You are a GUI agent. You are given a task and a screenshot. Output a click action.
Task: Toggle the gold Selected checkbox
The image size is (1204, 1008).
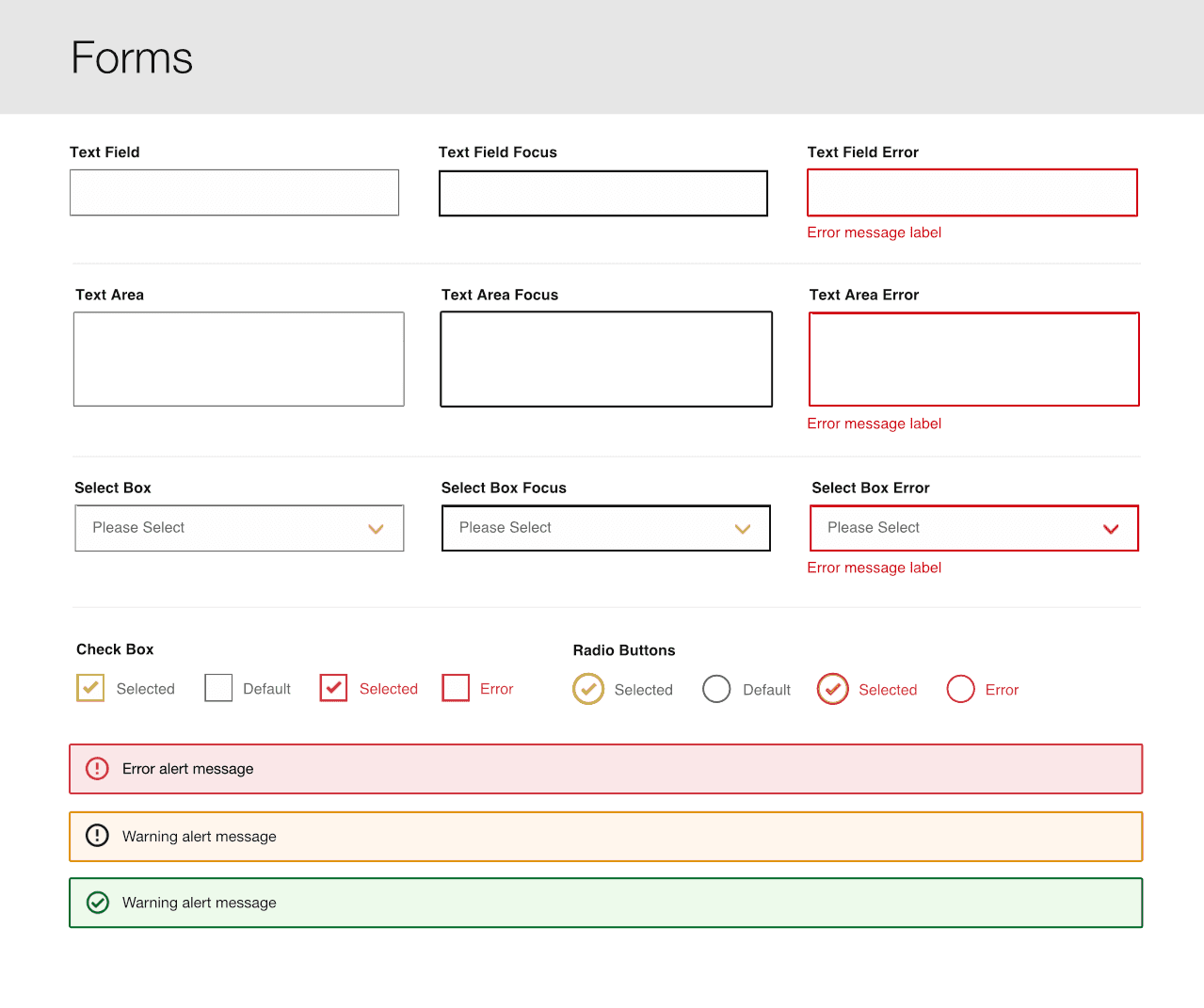pyautogui.click(x=90, y=688)
